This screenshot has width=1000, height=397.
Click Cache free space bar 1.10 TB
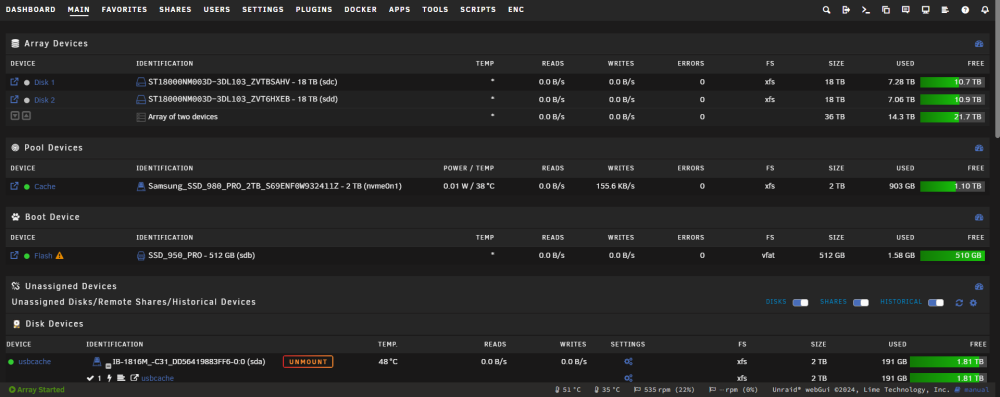[x=952, y=186]
